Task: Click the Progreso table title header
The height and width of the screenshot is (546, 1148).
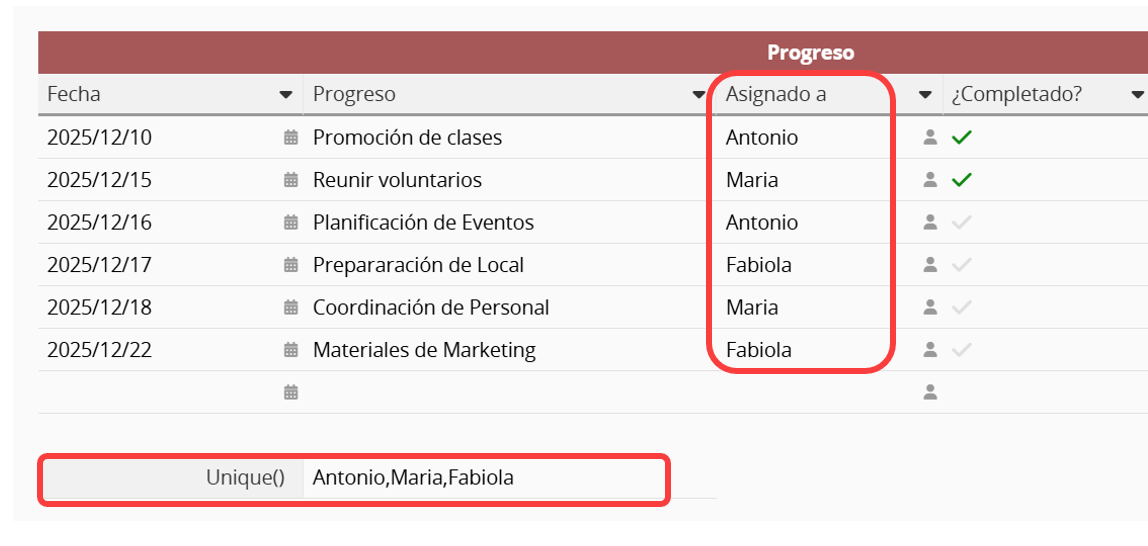Action: 810,53
